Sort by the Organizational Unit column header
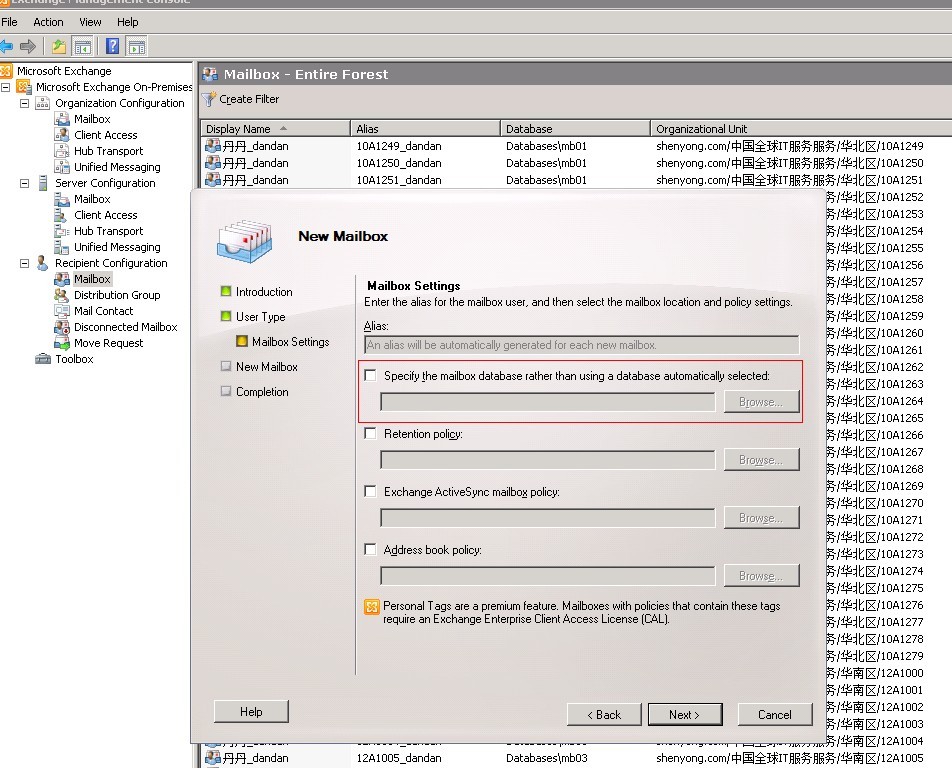 tap(801, 129)
